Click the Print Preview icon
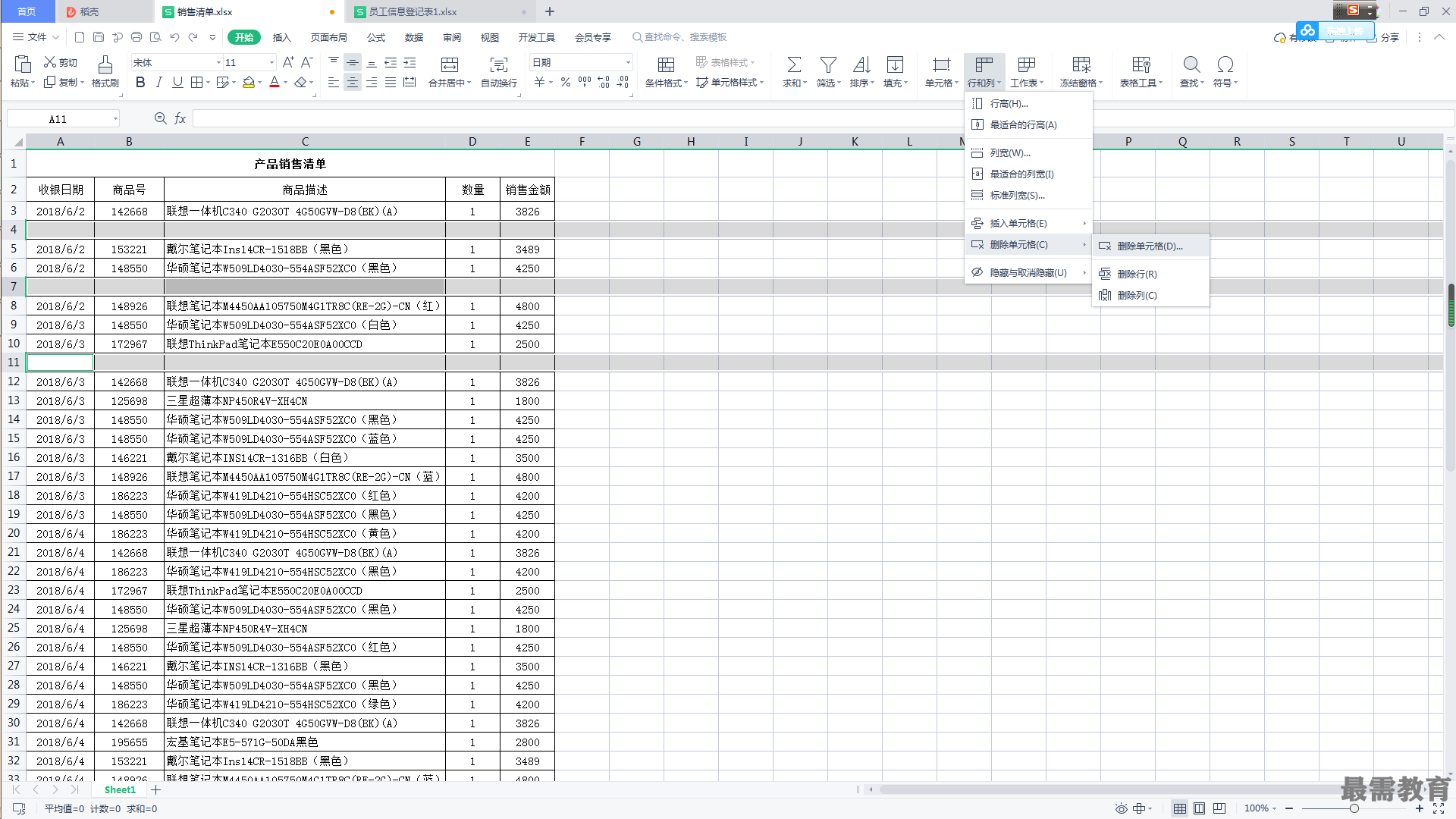 tap(155, 37)
